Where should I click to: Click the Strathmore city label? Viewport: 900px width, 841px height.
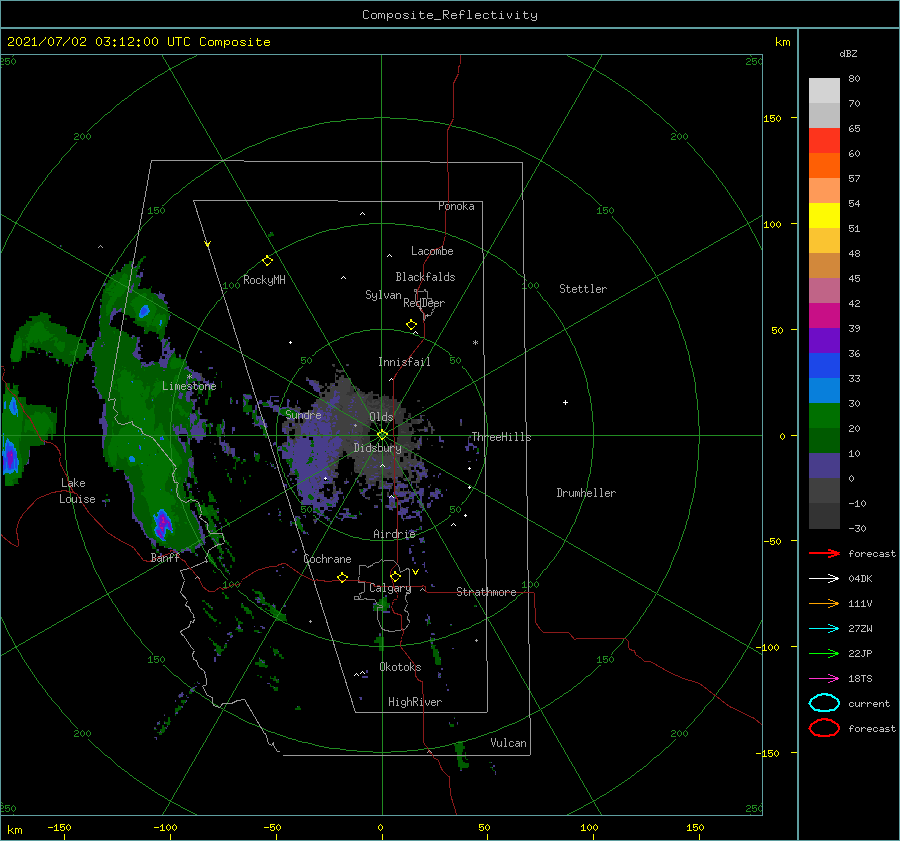click(486, 592)
